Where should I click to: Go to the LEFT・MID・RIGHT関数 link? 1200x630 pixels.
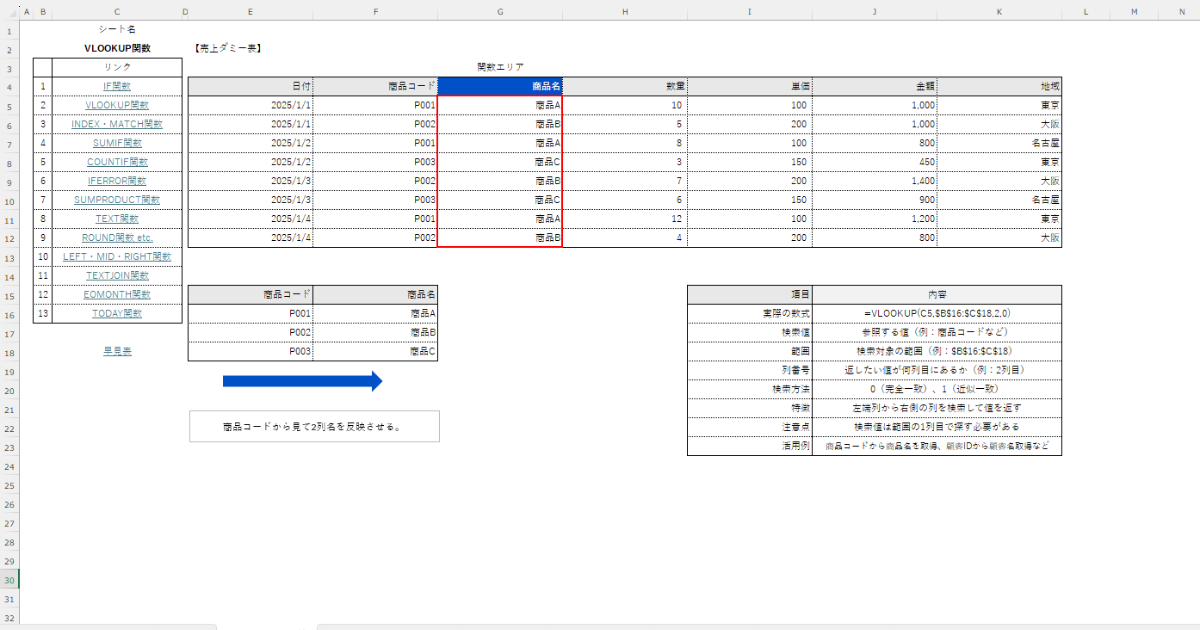point(117,256)
